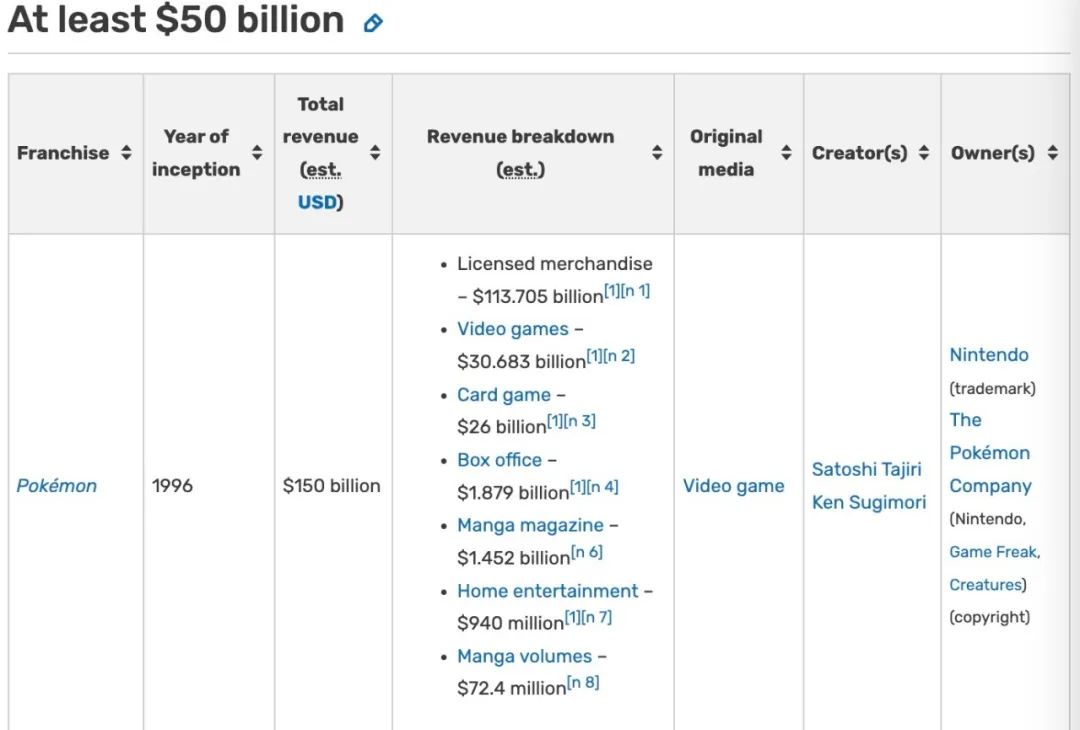
Task: Open the Nintendo owner link
Action: click(x=989, y=355)
